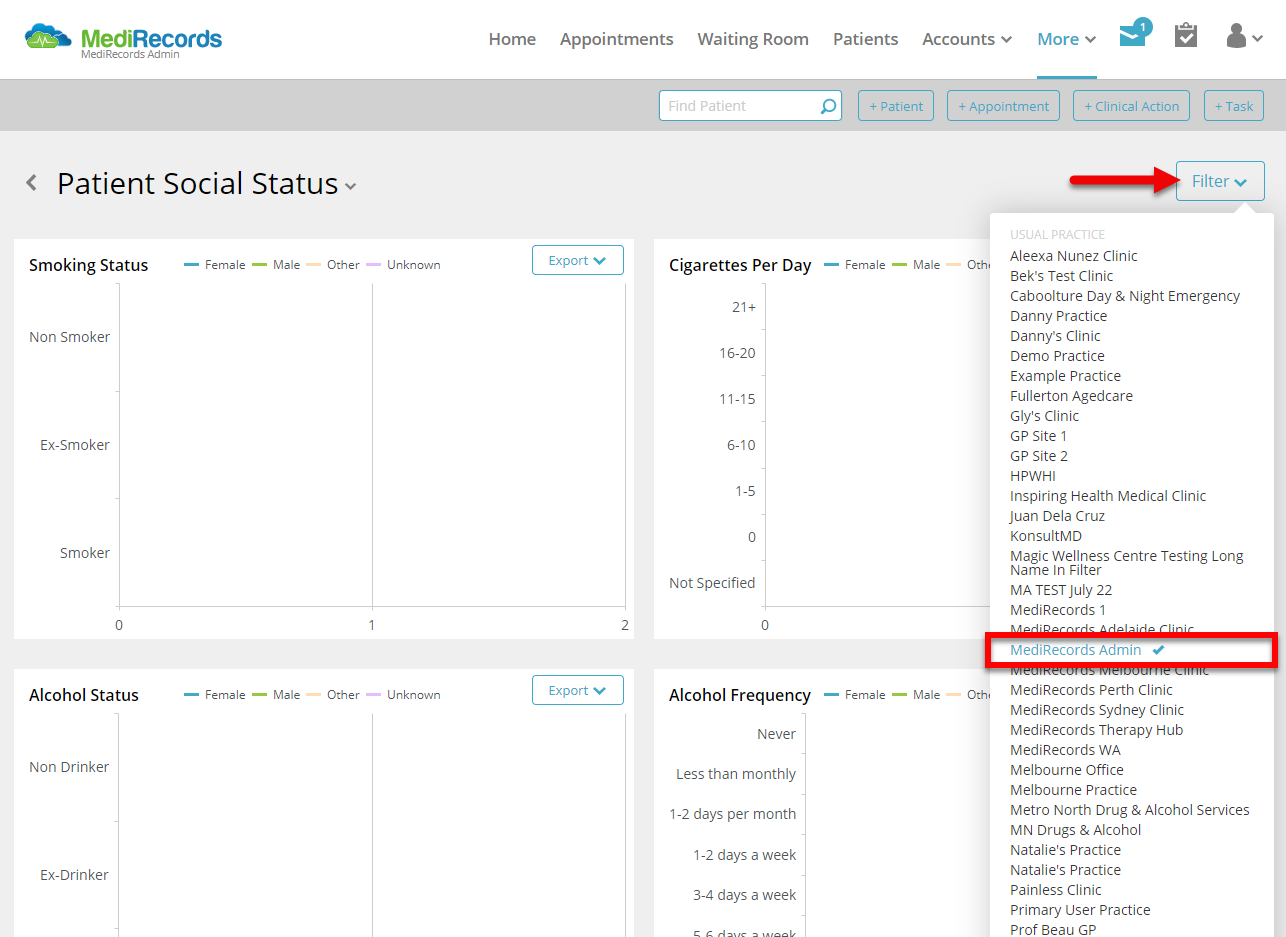Choose Melbourne Practice
Image resolution: width=1286 pixels, height=937 pixels.
click(1073, 790)
